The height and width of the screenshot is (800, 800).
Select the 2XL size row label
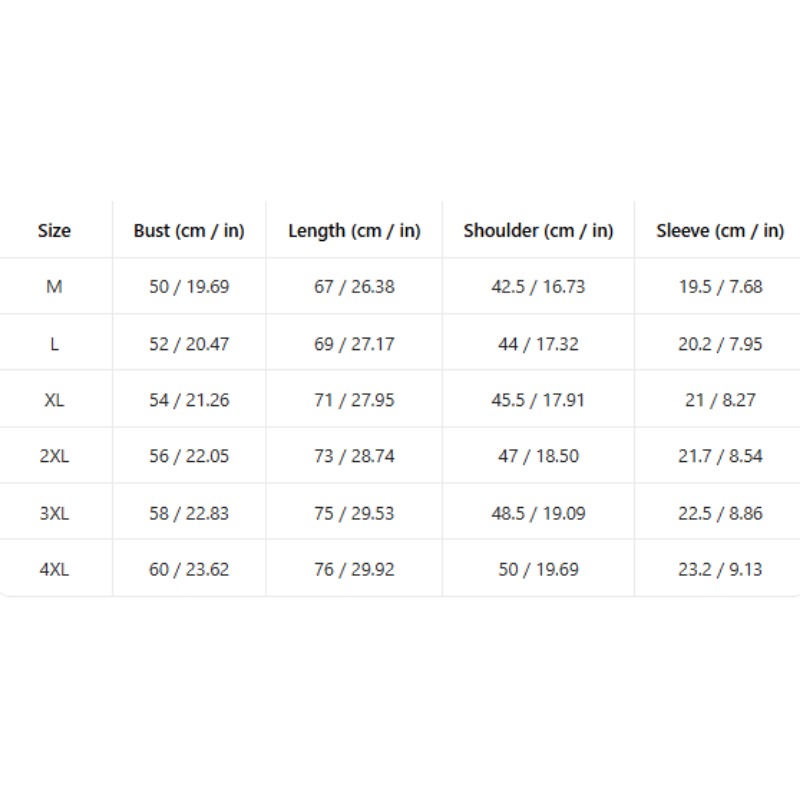point(54,456)
